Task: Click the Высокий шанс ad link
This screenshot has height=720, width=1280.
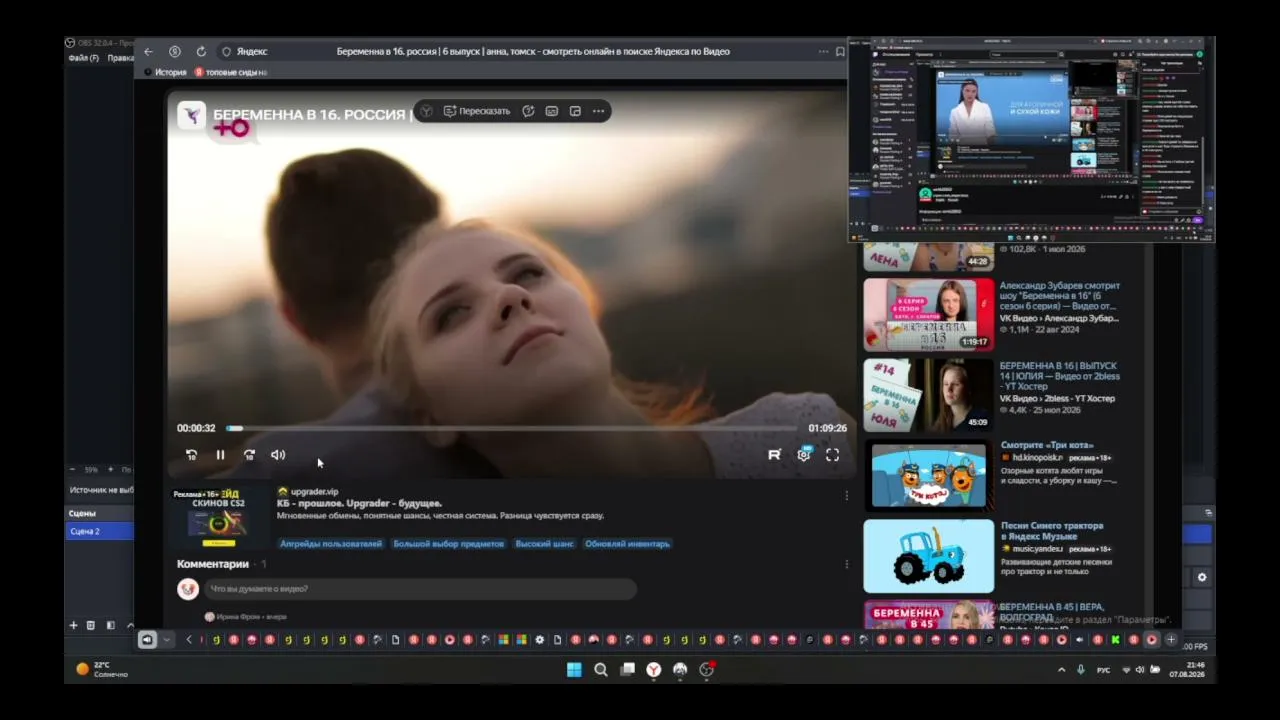Action: pos(544,544)
